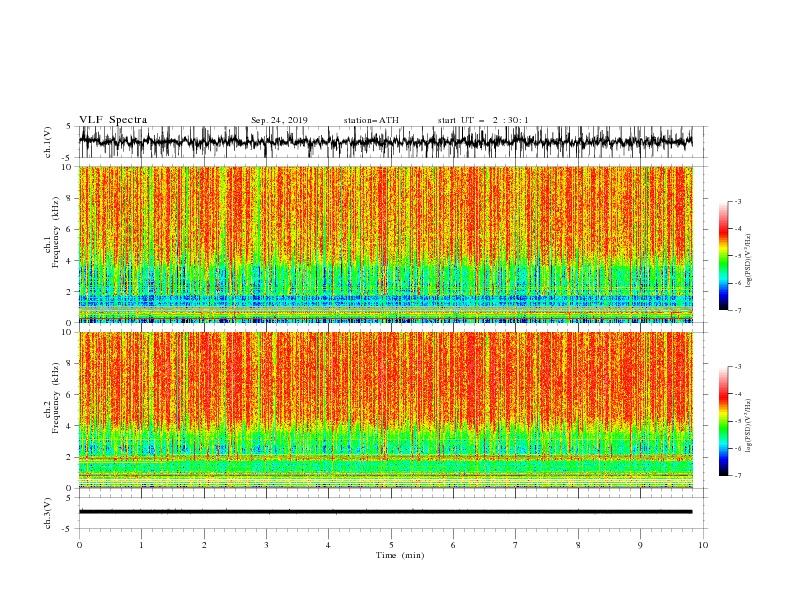
Task: Click the 'station=ATH' label
Action: [371, 120]
